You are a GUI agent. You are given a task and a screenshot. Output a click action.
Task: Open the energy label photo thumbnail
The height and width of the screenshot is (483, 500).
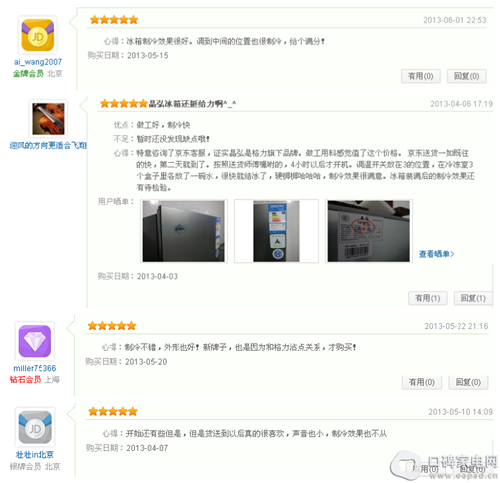coord(276,231)
